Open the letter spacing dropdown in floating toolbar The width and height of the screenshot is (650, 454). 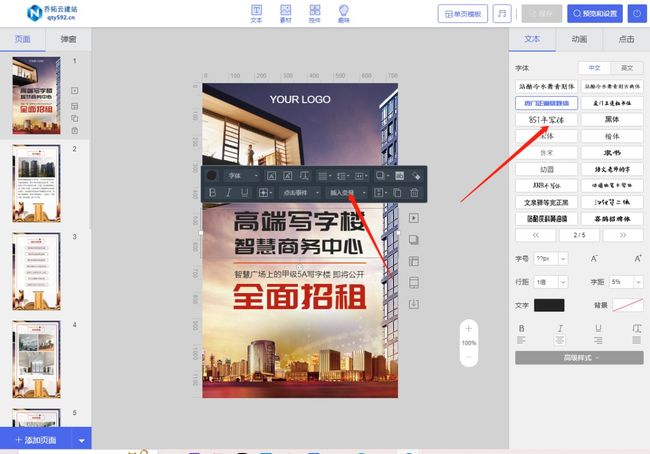(x=361, y=176)
